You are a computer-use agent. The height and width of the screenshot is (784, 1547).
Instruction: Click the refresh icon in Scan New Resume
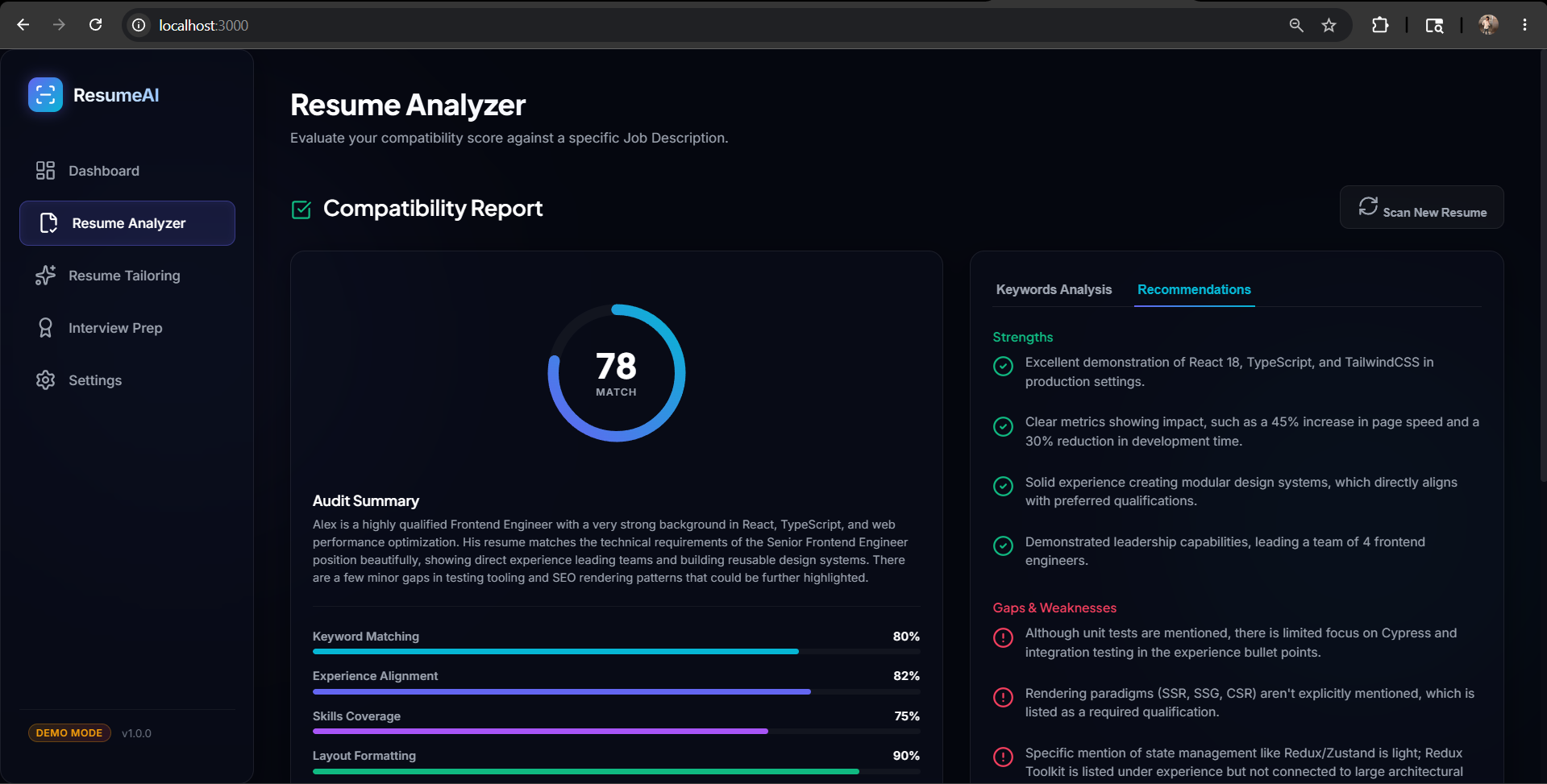1368,206
